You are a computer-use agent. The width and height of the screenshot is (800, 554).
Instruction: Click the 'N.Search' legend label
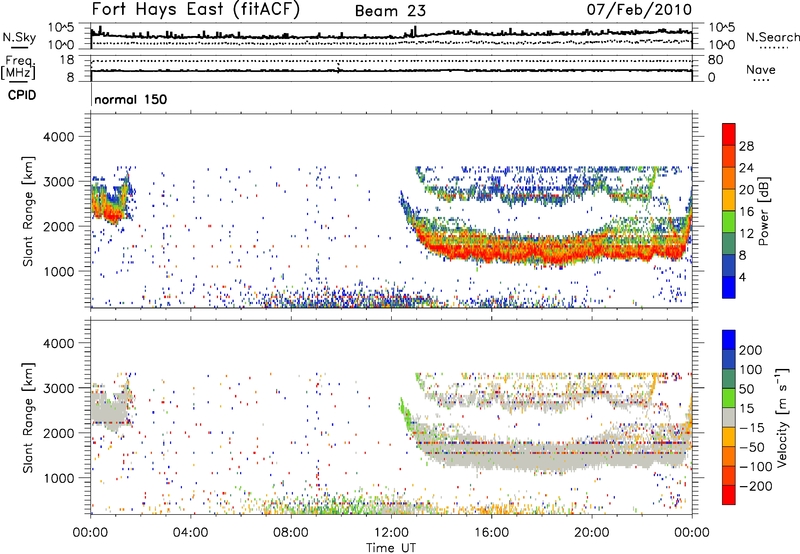pos(772,37)
